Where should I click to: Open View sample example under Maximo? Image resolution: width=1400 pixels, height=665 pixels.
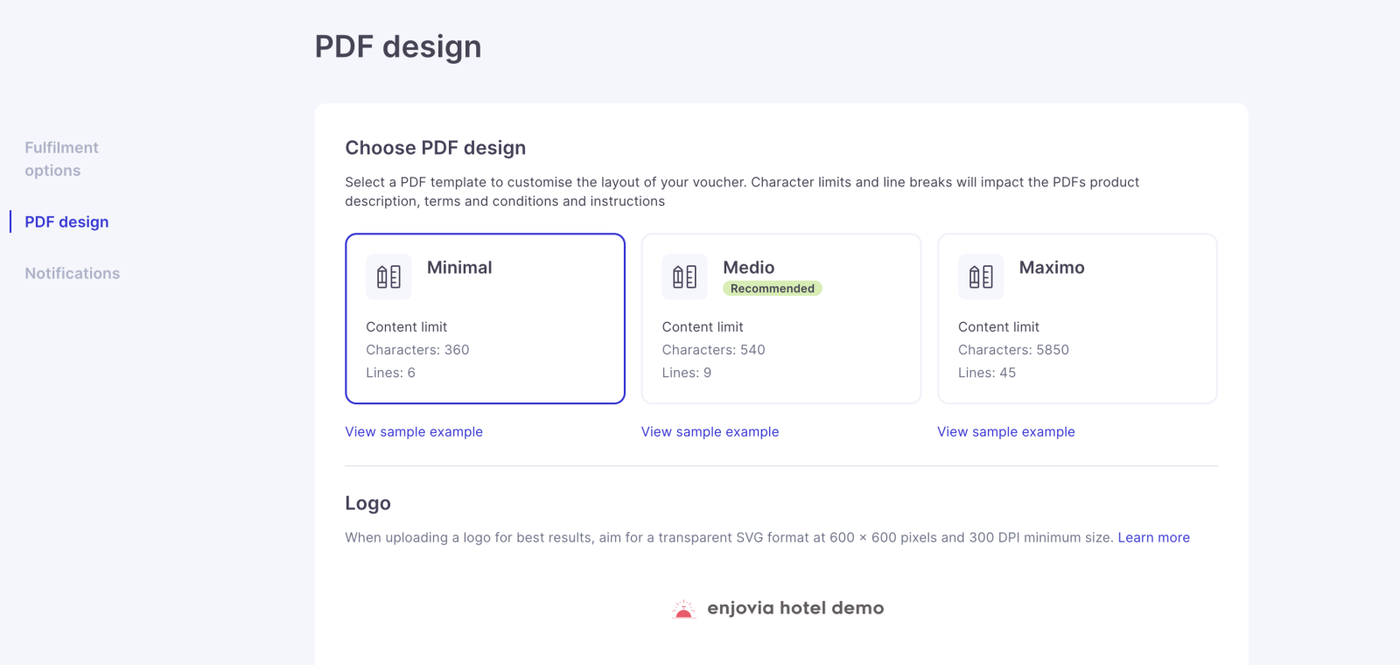click(x=1006, y=432)
